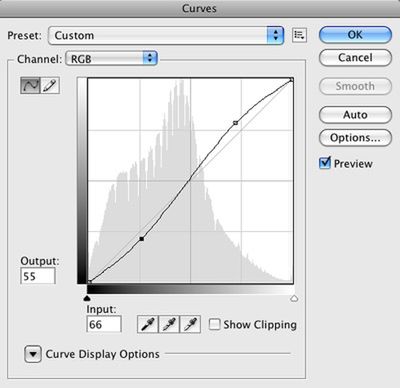This screenshot has width=400, height=388.
Task: Click the white point input slider triangle
Action: [x=294, y=298]
